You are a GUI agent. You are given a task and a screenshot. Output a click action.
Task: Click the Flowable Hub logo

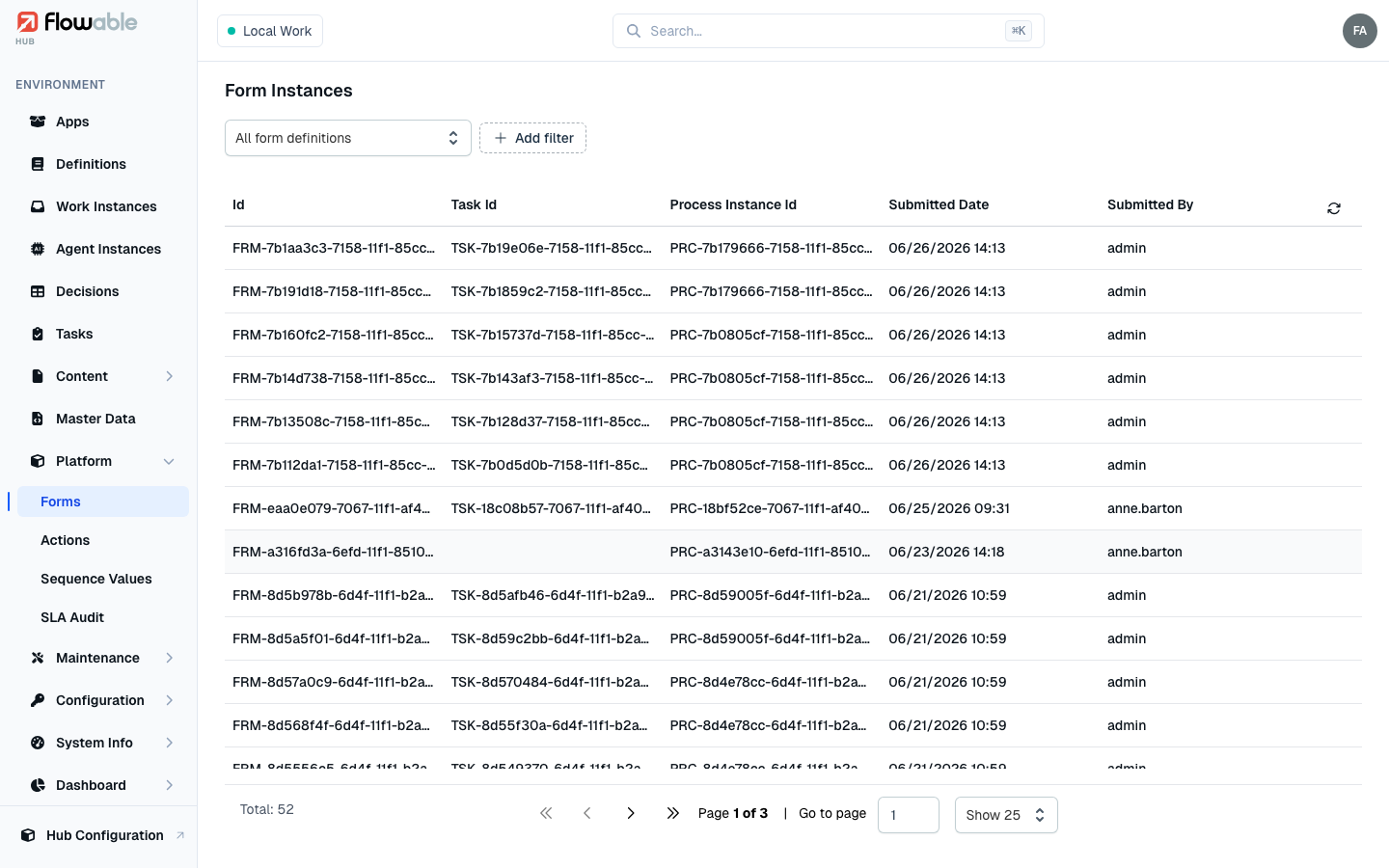click(x=76, y=27)
